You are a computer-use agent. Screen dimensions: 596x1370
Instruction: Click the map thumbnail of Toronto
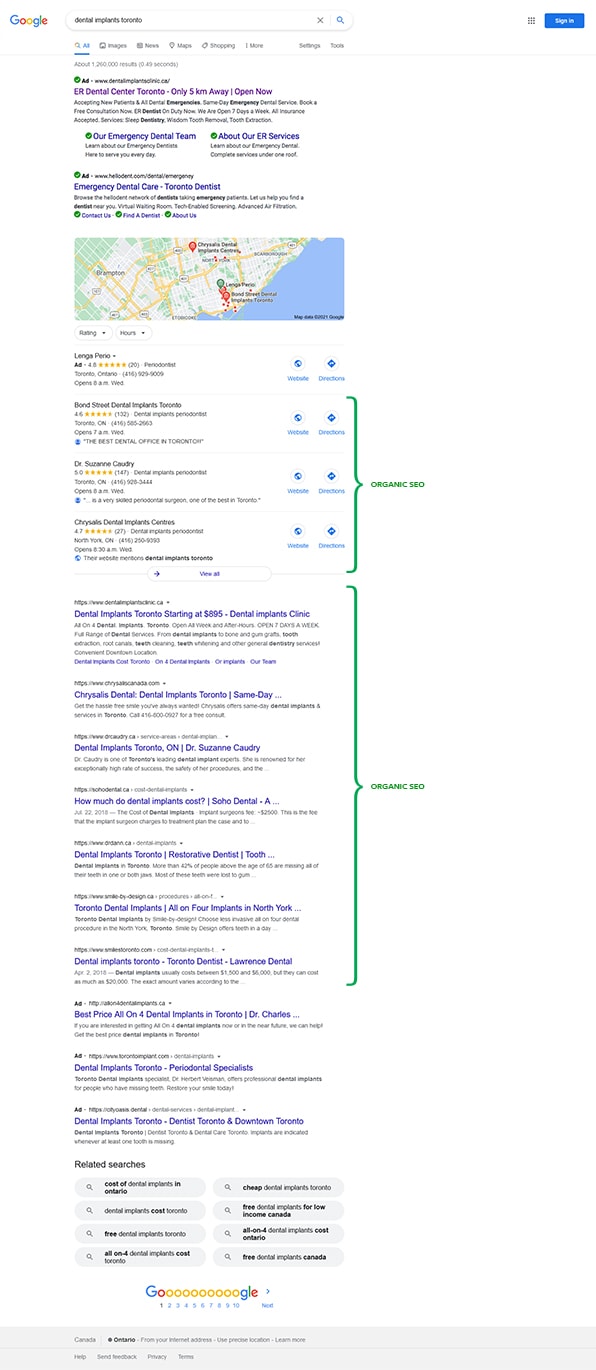coord(209,279)
